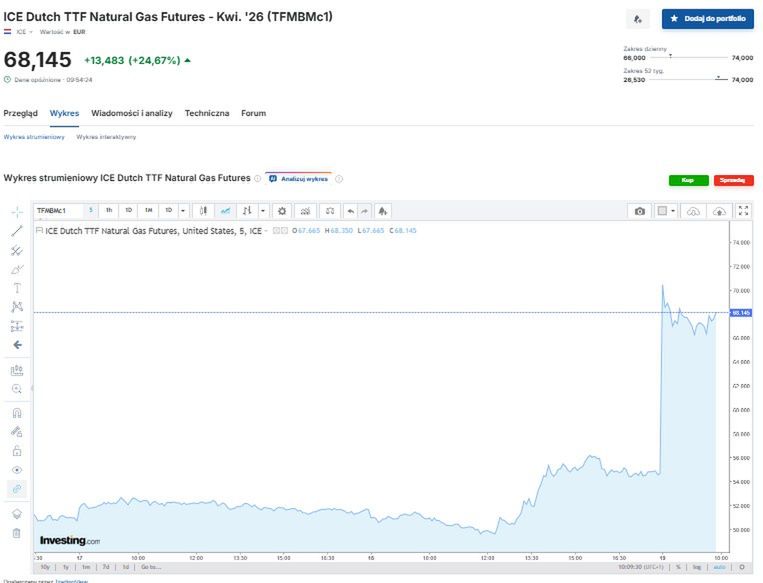The image size is (763, 583).
Task: Toggle magnet mode in drawing sidebar
Action: coord(17,413)
